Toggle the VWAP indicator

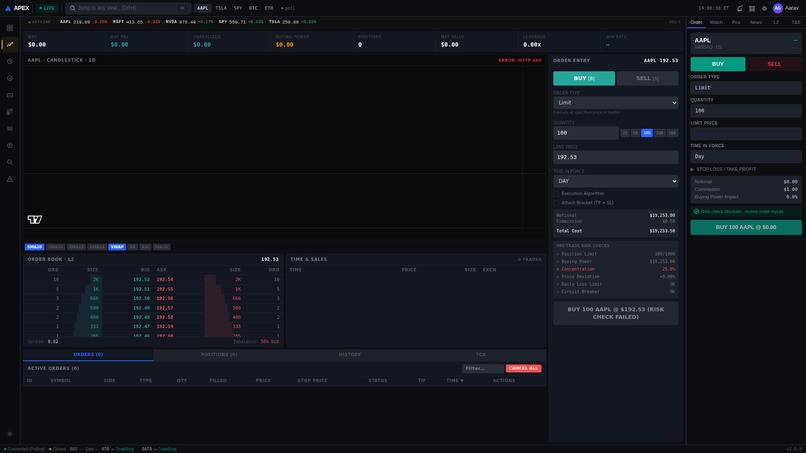(117, 247)
